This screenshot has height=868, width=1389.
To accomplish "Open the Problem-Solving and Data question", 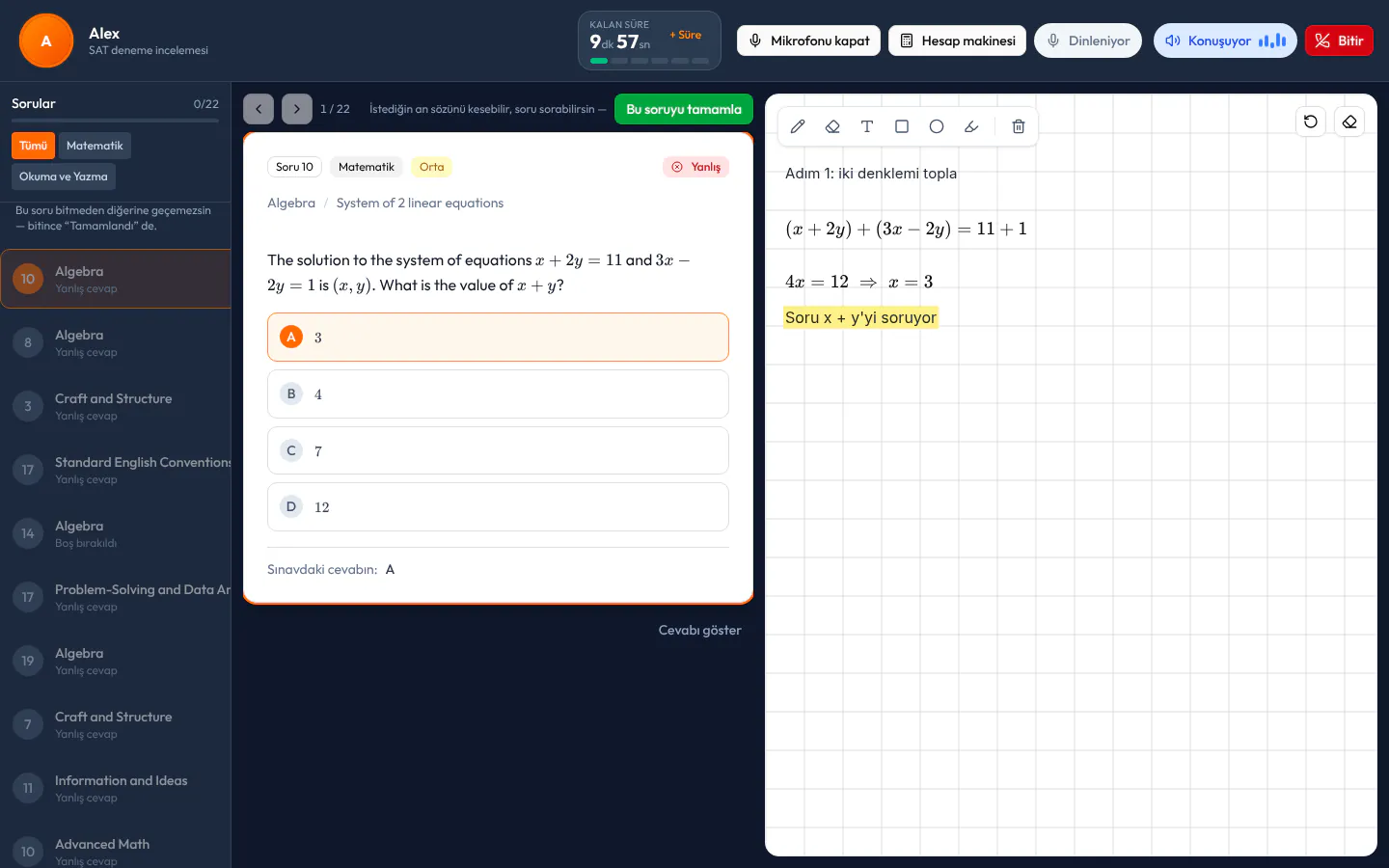I will [x=116, y=597].
